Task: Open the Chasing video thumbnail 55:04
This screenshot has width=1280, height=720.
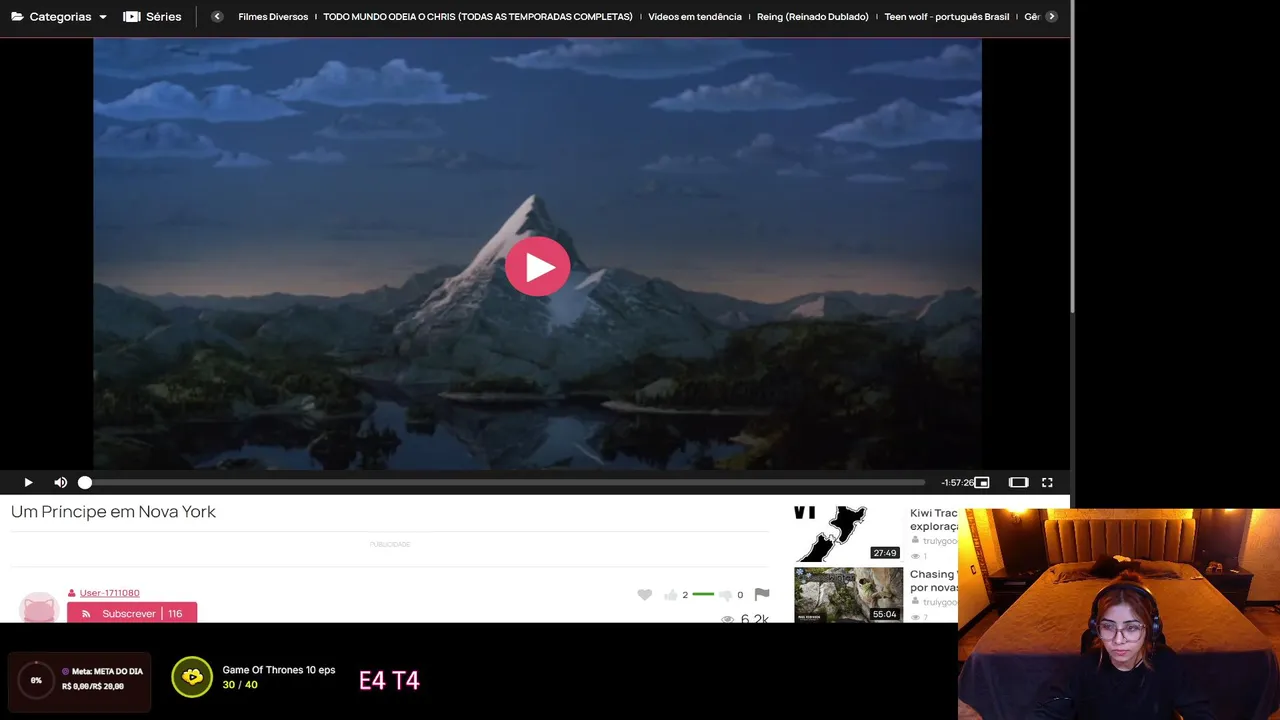Action: pos(848,595)
